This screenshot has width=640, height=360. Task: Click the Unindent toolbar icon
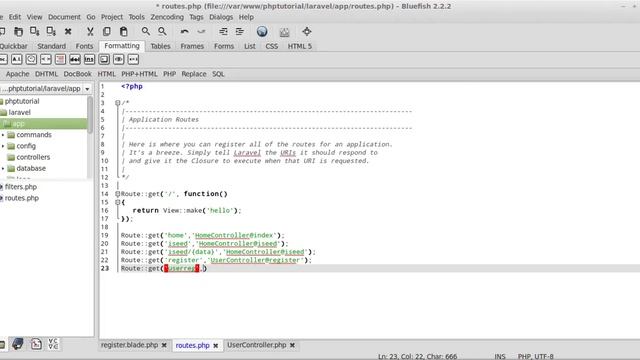[x=223, y=31]
